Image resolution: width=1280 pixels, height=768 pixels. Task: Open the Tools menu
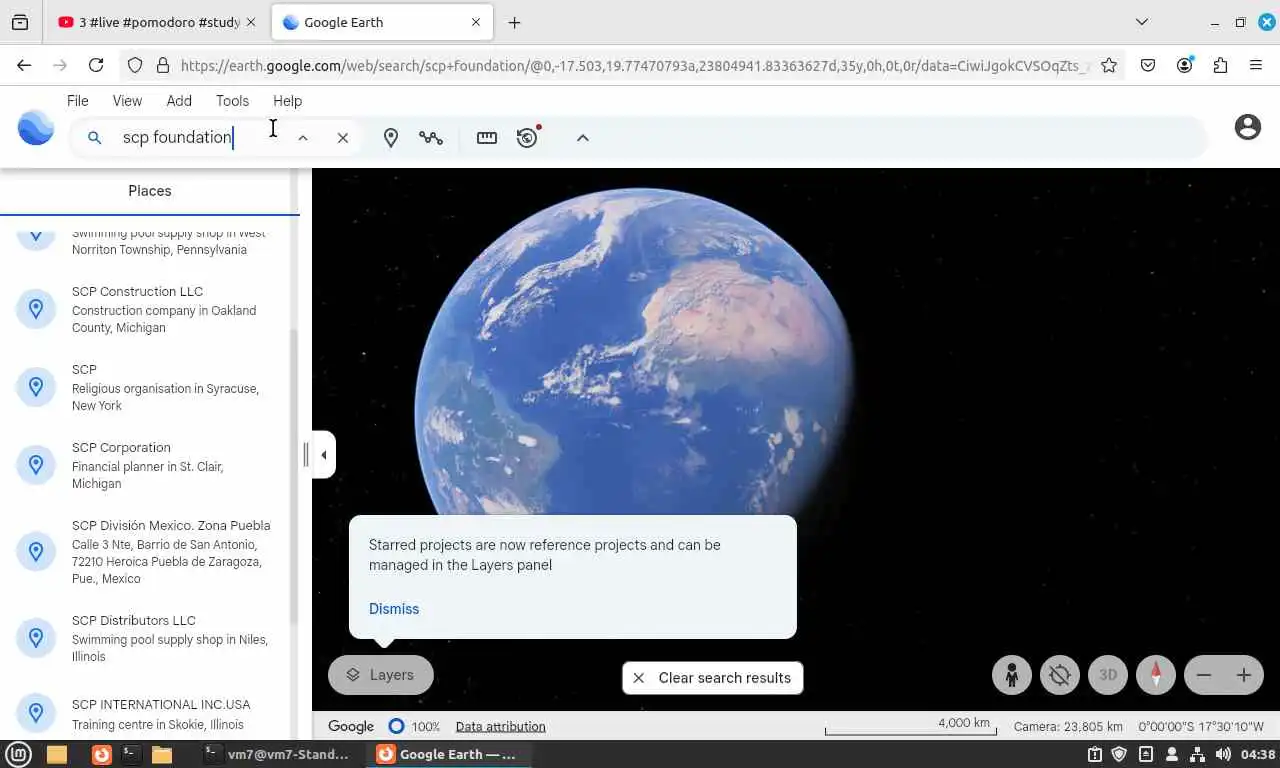232,101
